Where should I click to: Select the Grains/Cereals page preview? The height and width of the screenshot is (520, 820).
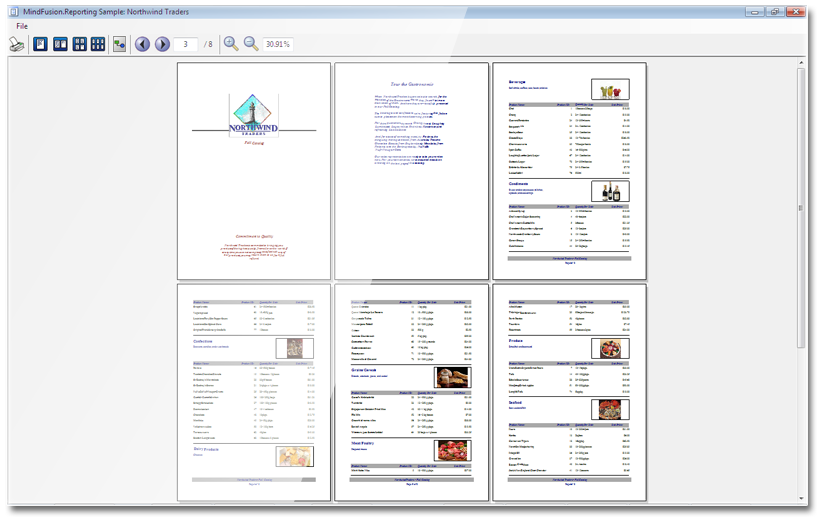coord(411,391)
